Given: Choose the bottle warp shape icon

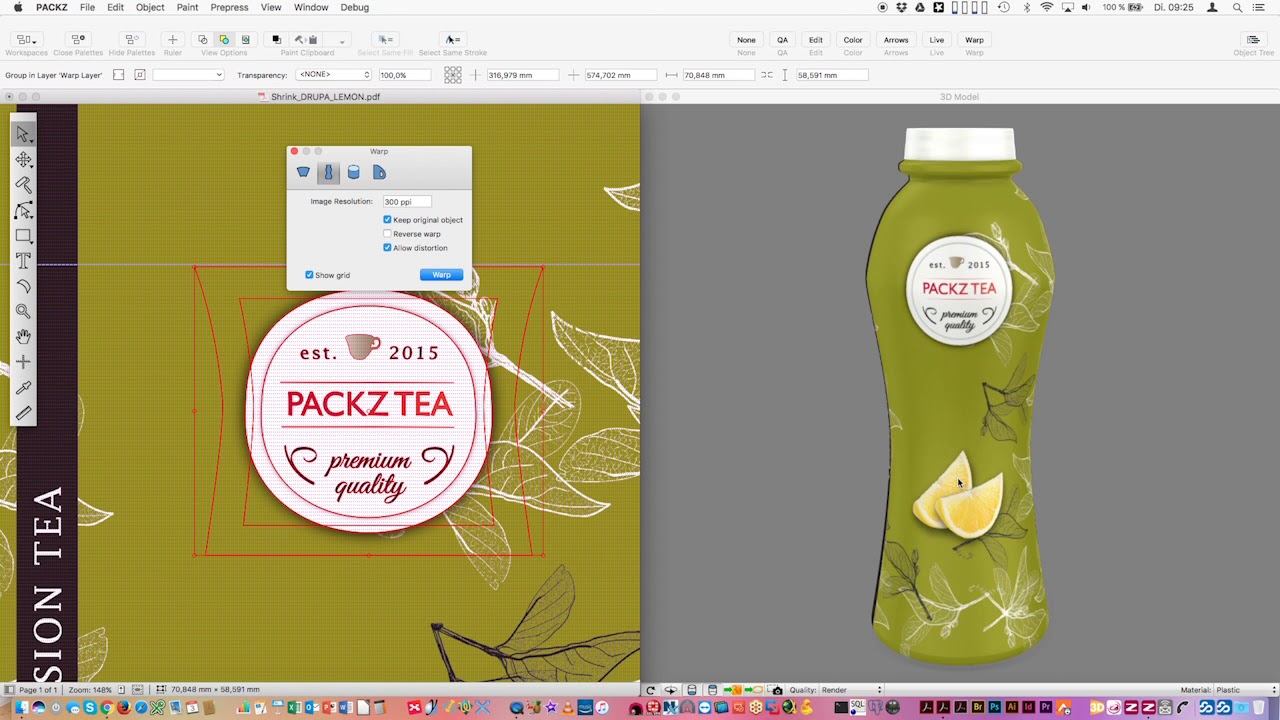Looking at the screenshot, I should pos(328,172).
